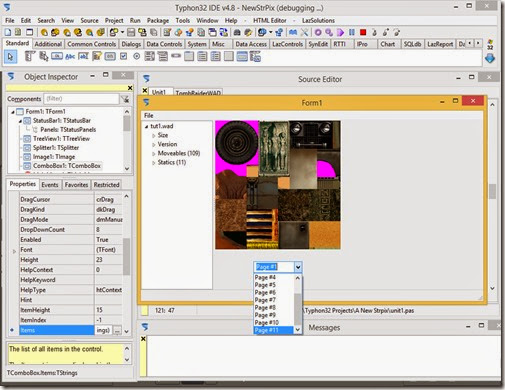Viewport: 505px width, 390px height.
Task: Open the Run menu
Action: click(135, 20)
